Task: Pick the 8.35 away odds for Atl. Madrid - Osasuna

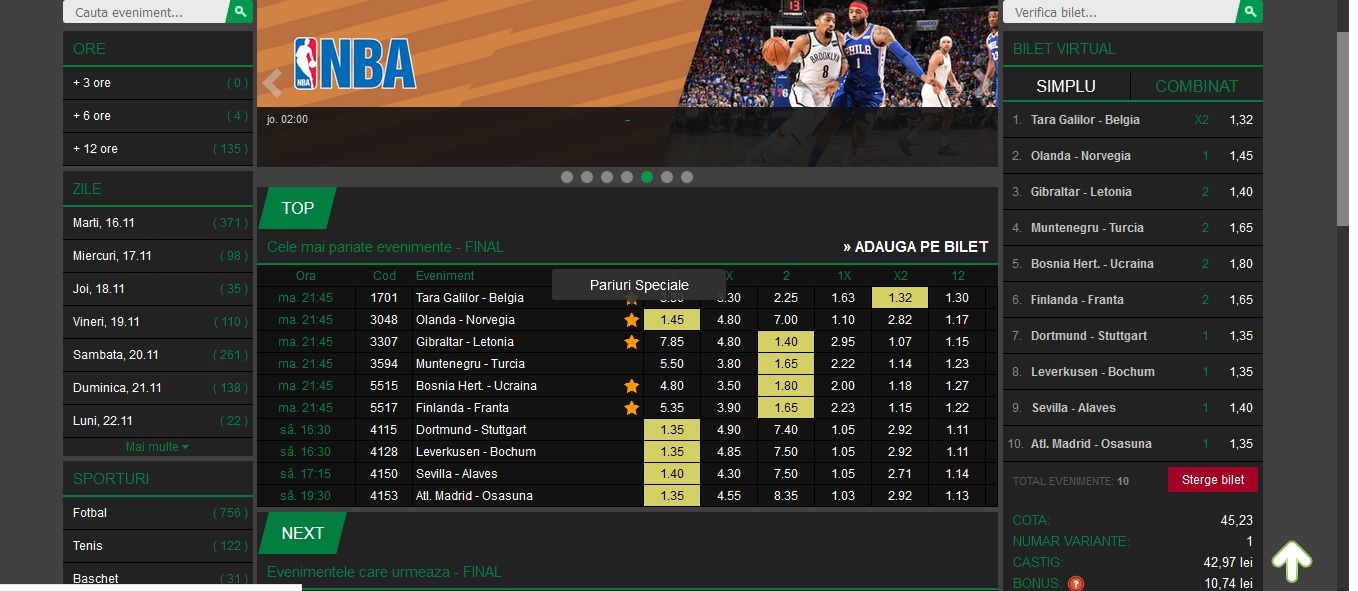Action: click(786, 496)
